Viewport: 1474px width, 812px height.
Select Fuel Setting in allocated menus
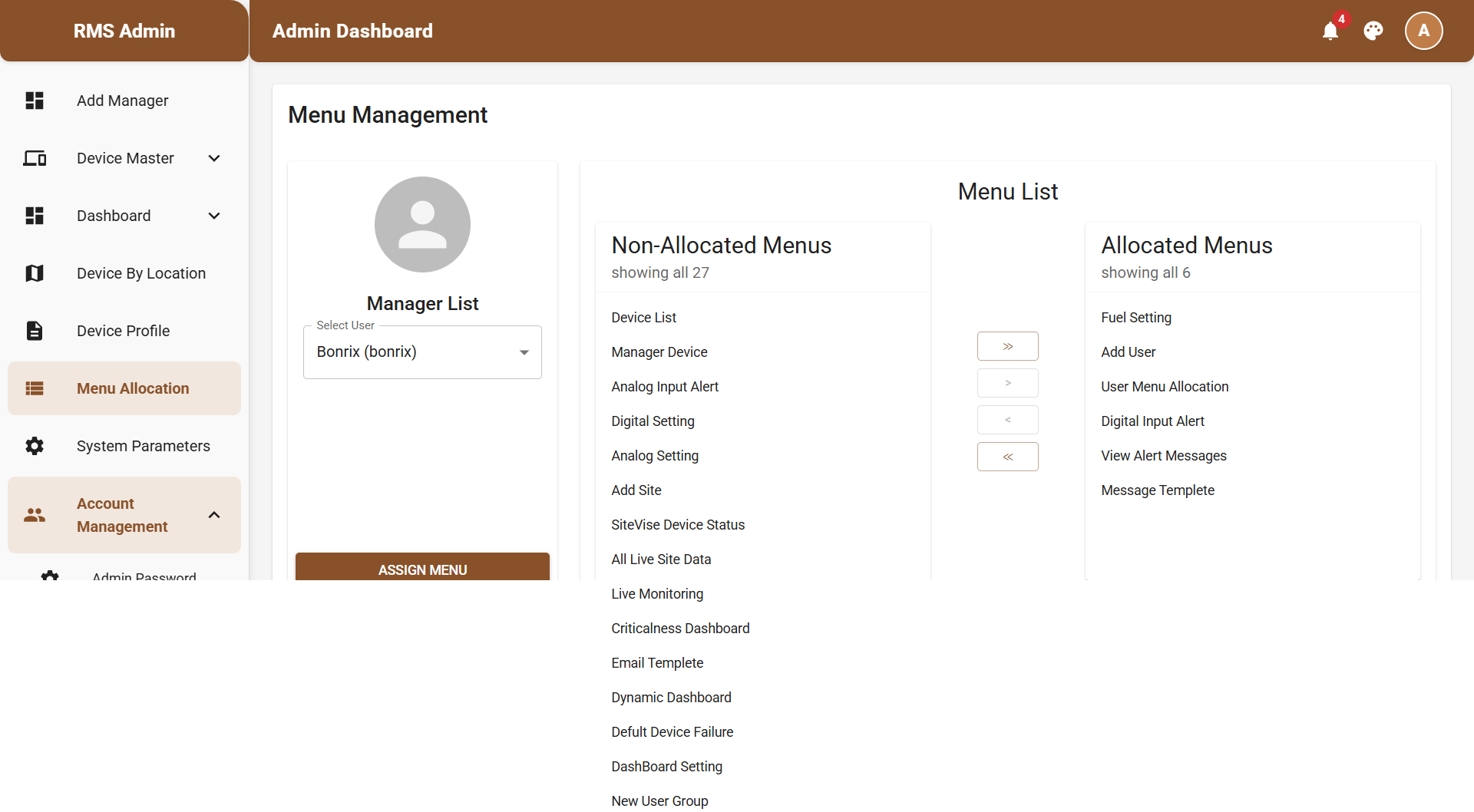[1136, 318]
